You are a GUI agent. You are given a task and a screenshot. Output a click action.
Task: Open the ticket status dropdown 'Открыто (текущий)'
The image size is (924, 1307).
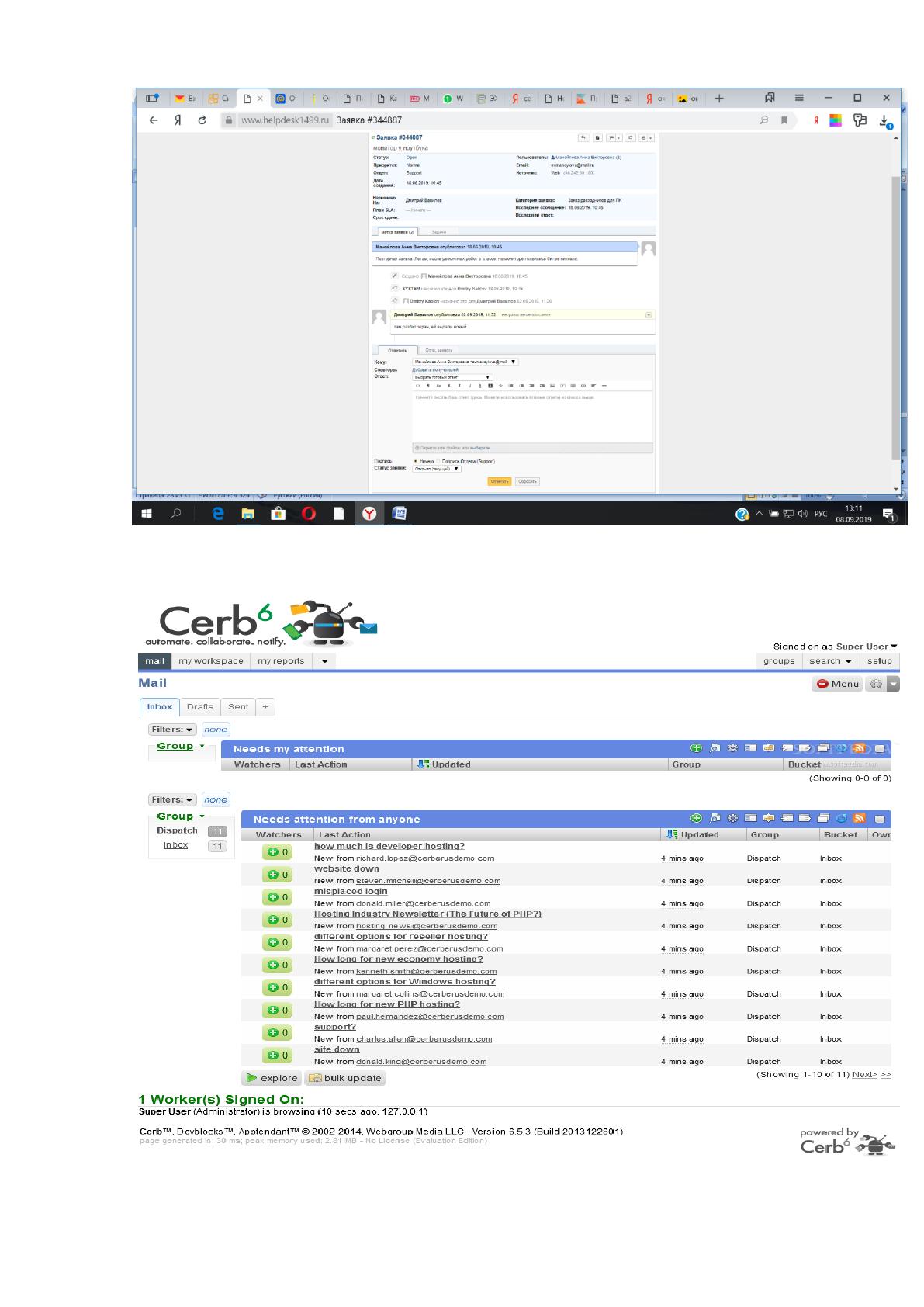point(437,469)
